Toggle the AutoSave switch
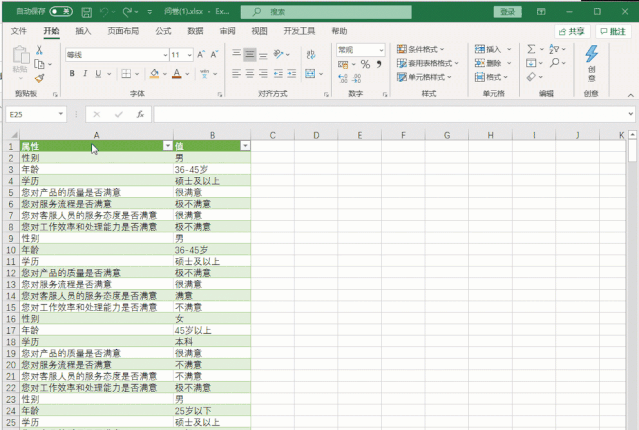Image resolution: width=639 pixels, height=430 pixels. (61, 11)
